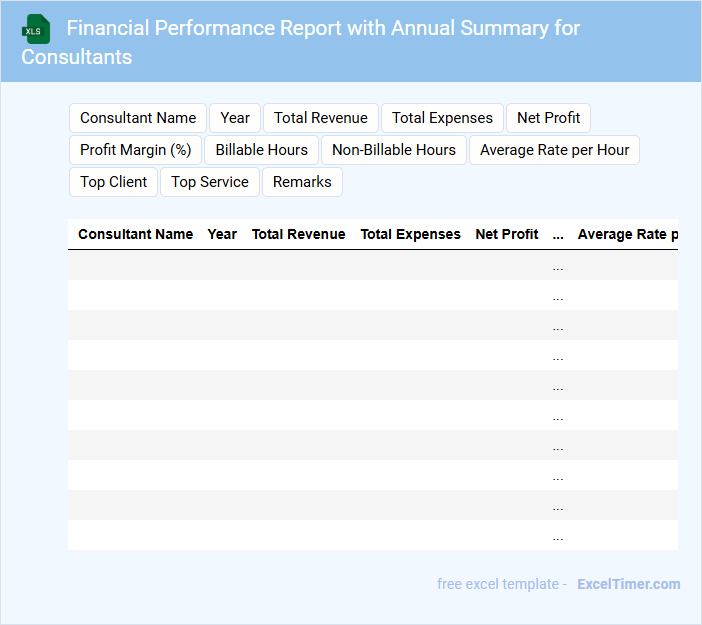702x625 pixels.
Task: Choose the Top Service tag
Action: (x=210, y=182)
